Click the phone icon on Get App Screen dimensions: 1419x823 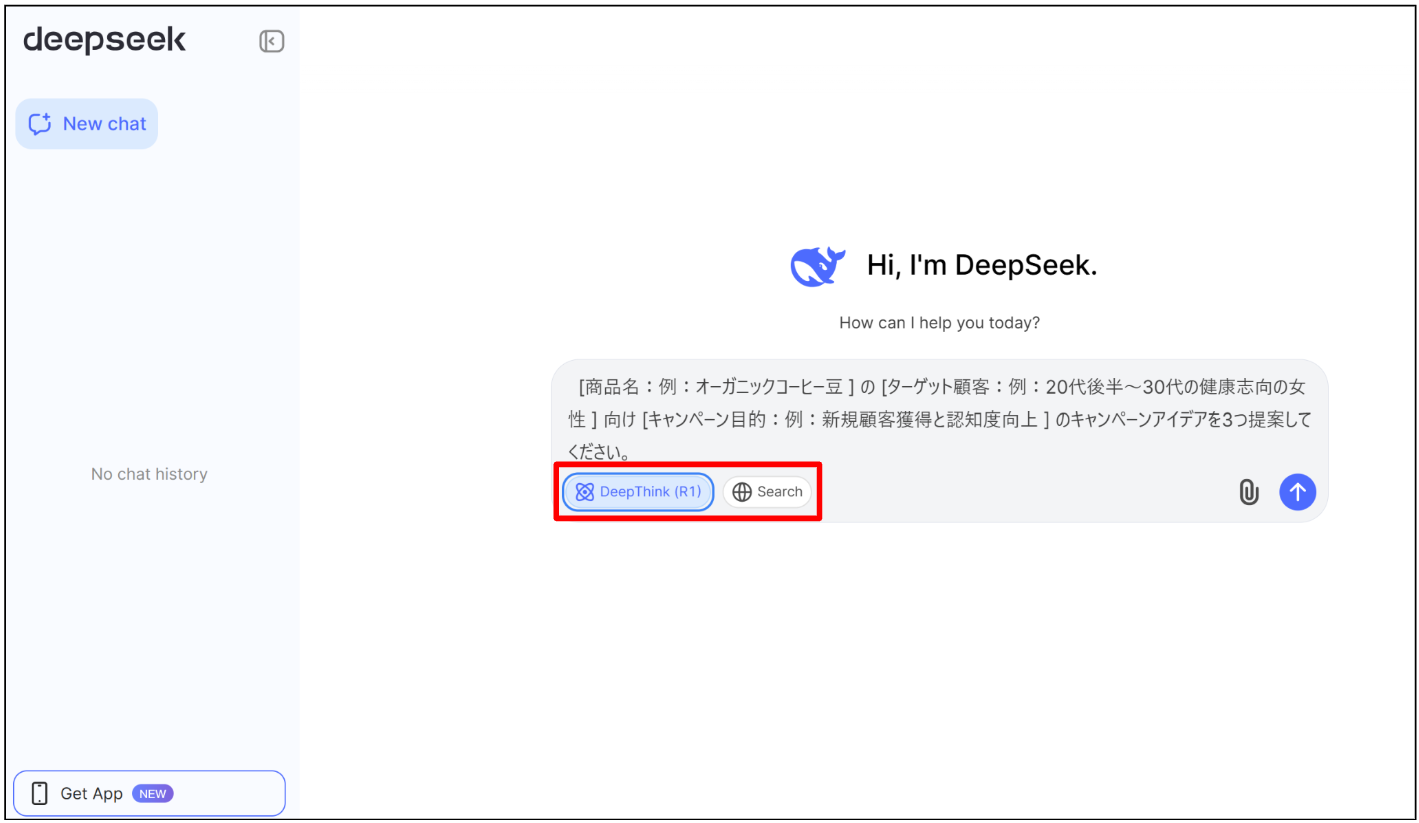(x=40, y=794)
